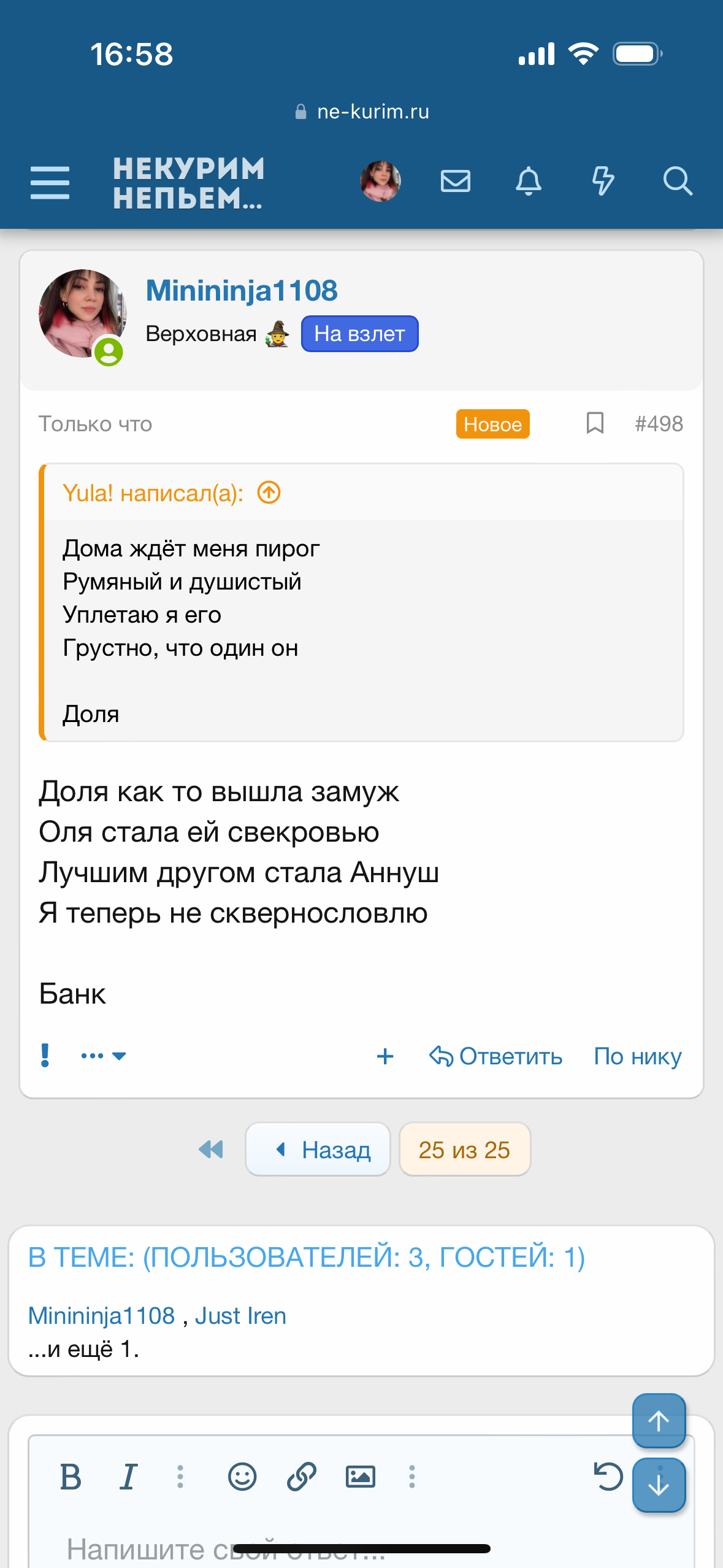
Task: Open the search magnifier icon
Action: tap(677, 182)
